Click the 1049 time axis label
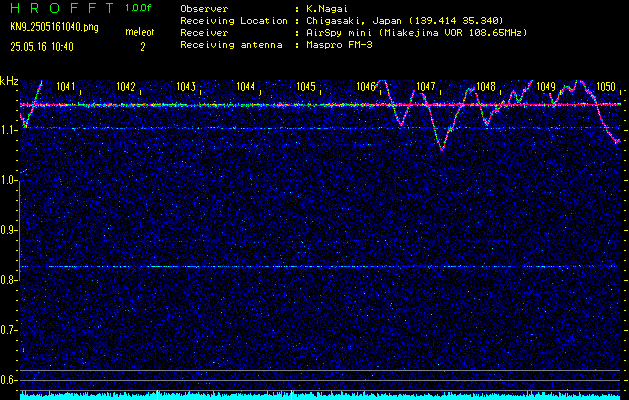Screen dimensions: 629x400 pos(546,86)
